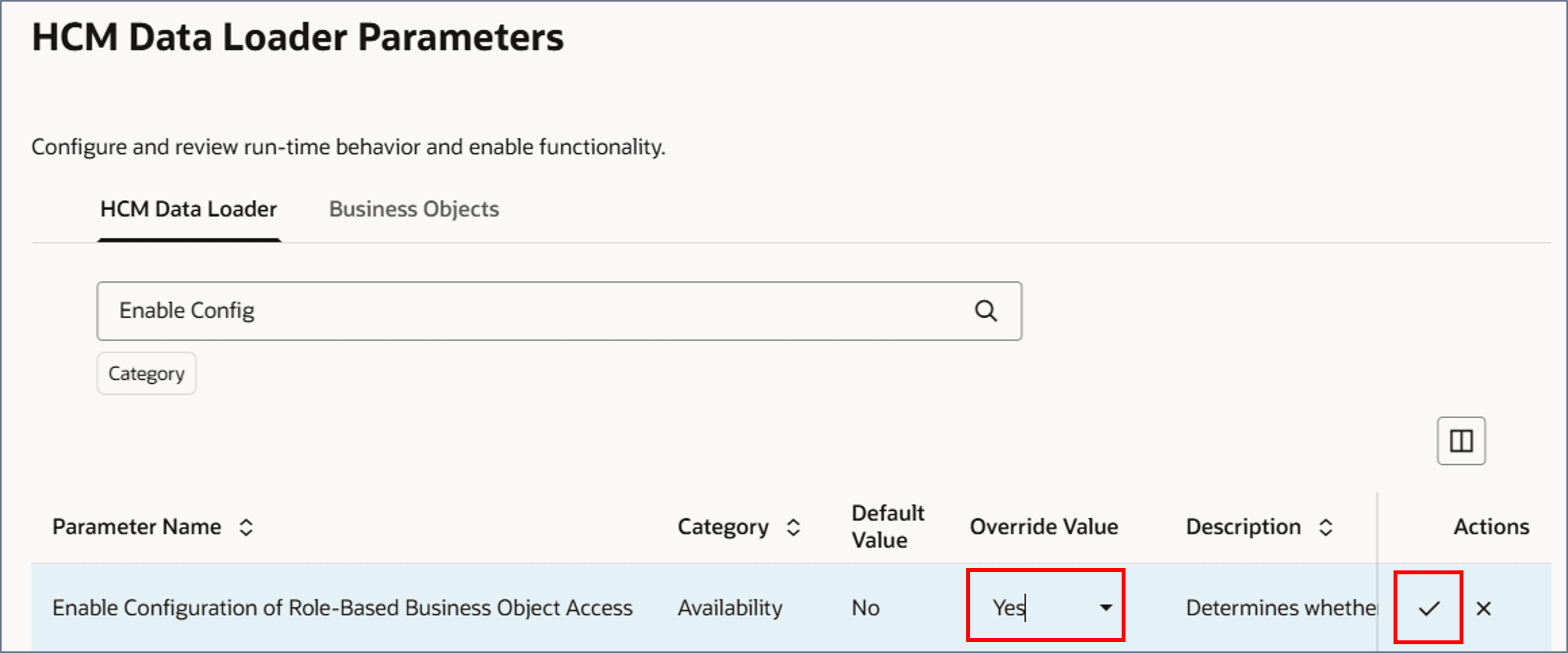Click the Override Value column header
Viewport: 1568px width, 653px height.
[1043, 526]
